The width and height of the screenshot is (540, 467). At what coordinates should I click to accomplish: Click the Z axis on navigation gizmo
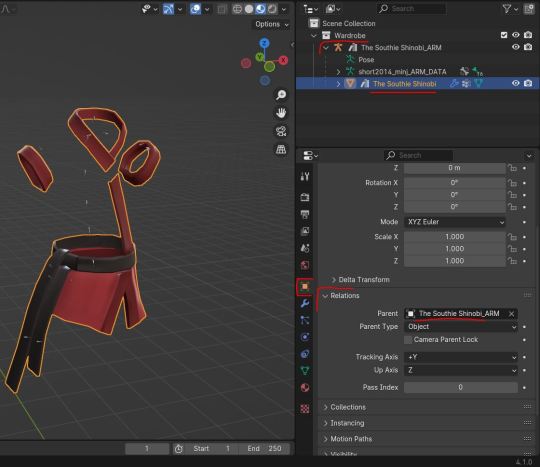264,43
